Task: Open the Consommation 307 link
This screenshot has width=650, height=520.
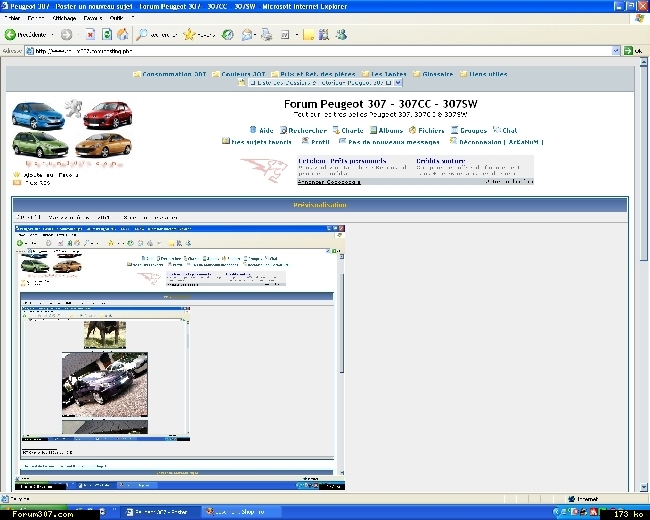Action: (x=174, y=74)
